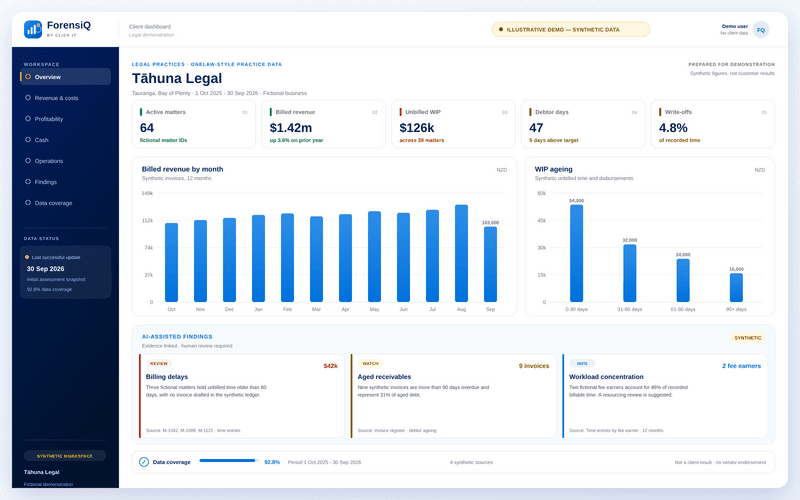Viewport: 800px width, 500px height.
Task: Open the Aged receivables finding card
Action: point(453,396)
